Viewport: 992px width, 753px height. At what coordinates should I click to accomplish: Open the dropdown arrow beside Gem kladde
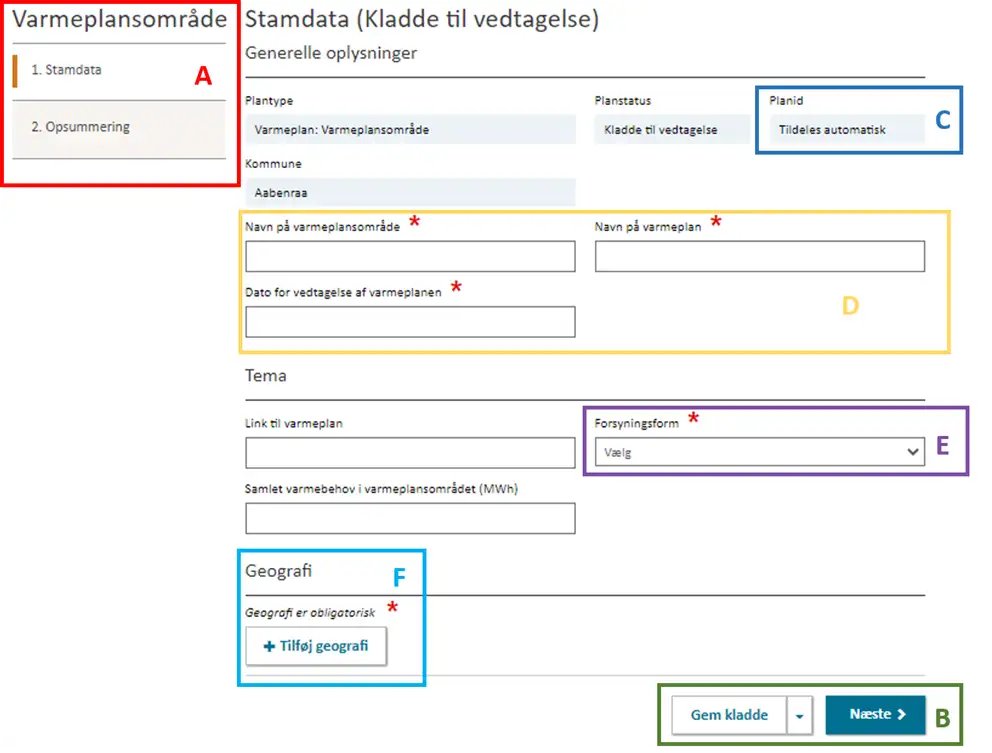click(x=801, y=715)
